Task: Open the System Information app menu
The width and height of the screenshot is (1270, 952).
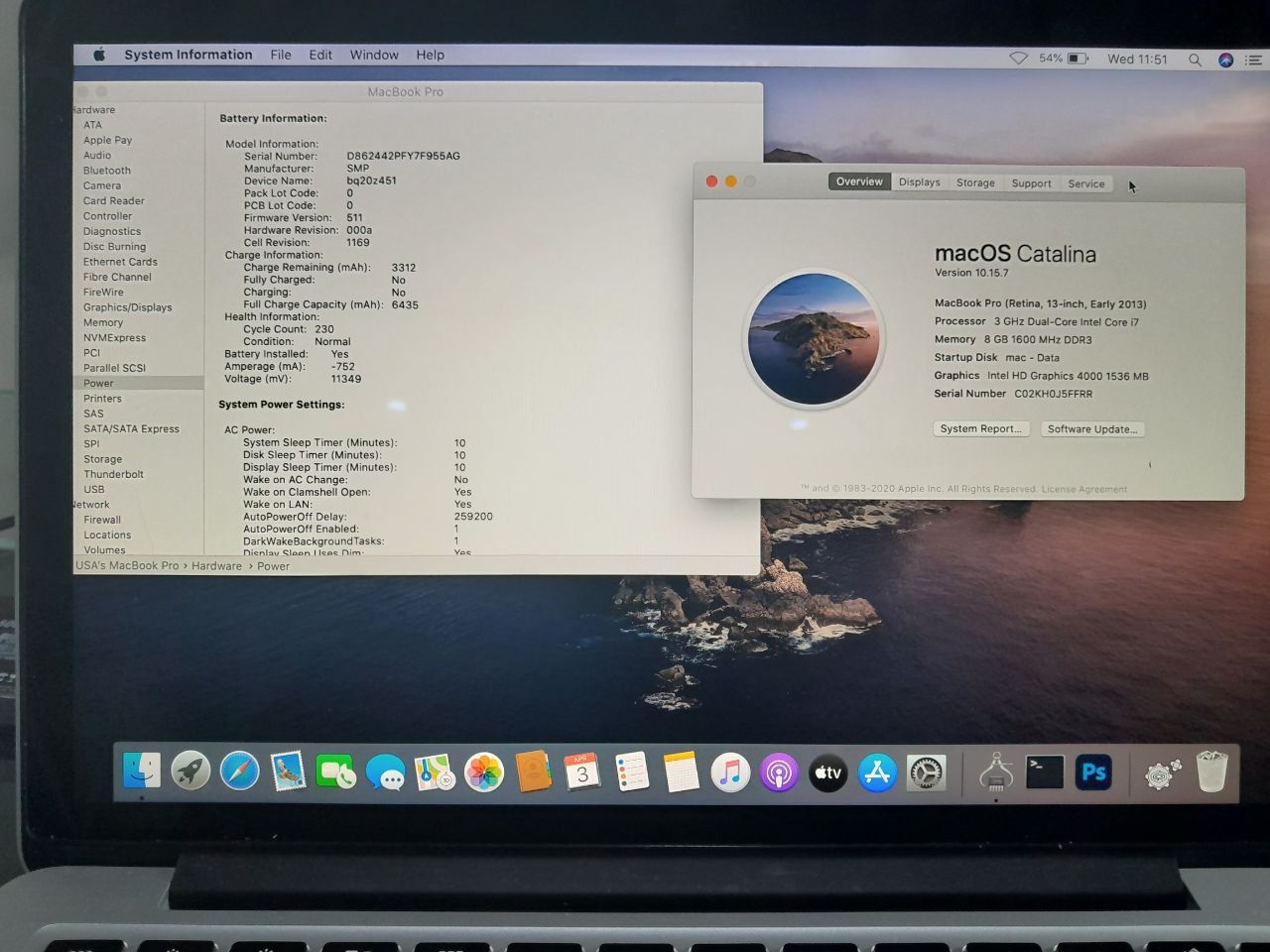Action: 188,55
